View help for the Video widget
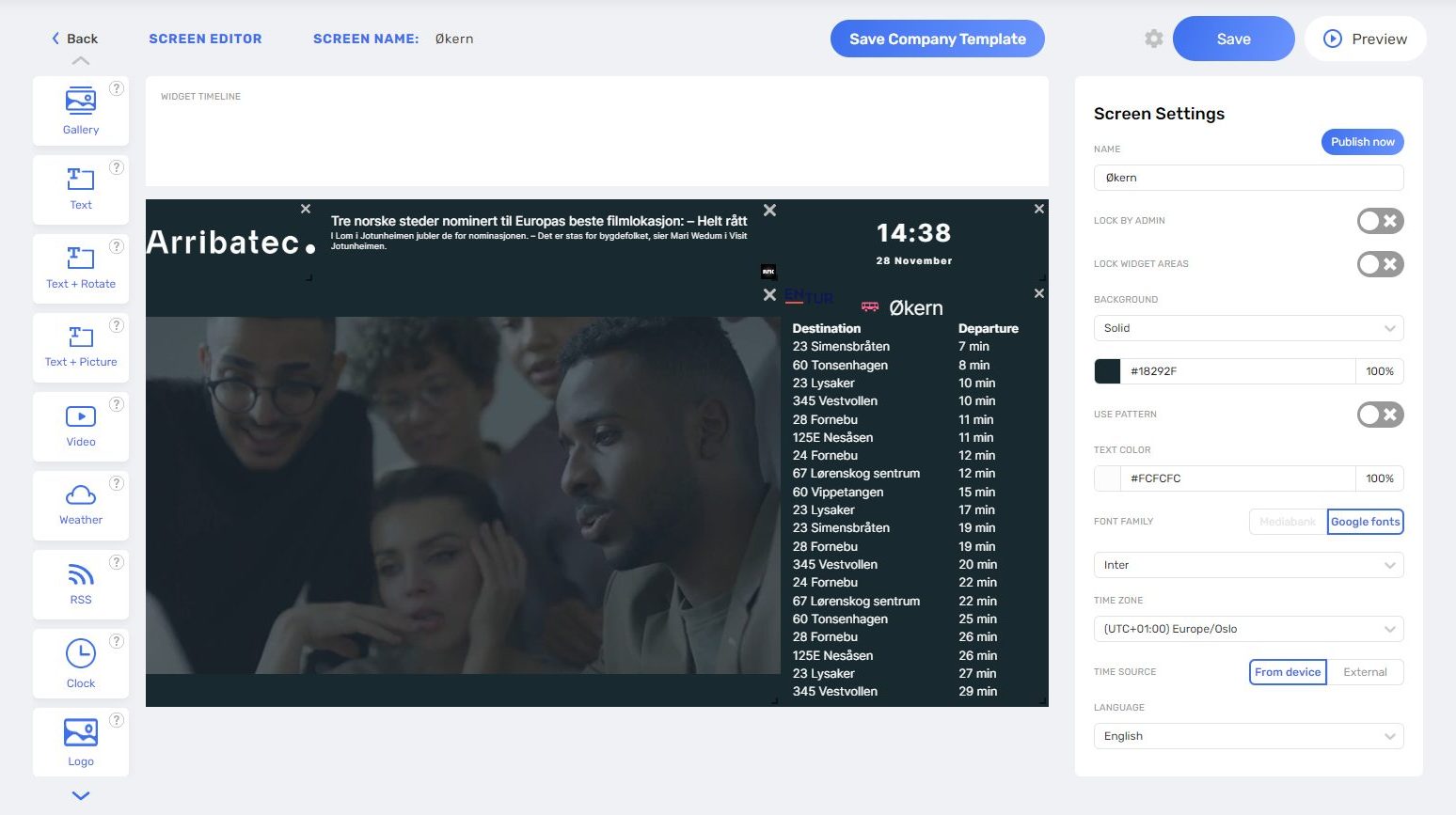The width and height of the screenshot is (1456, 815). point(117,404)
